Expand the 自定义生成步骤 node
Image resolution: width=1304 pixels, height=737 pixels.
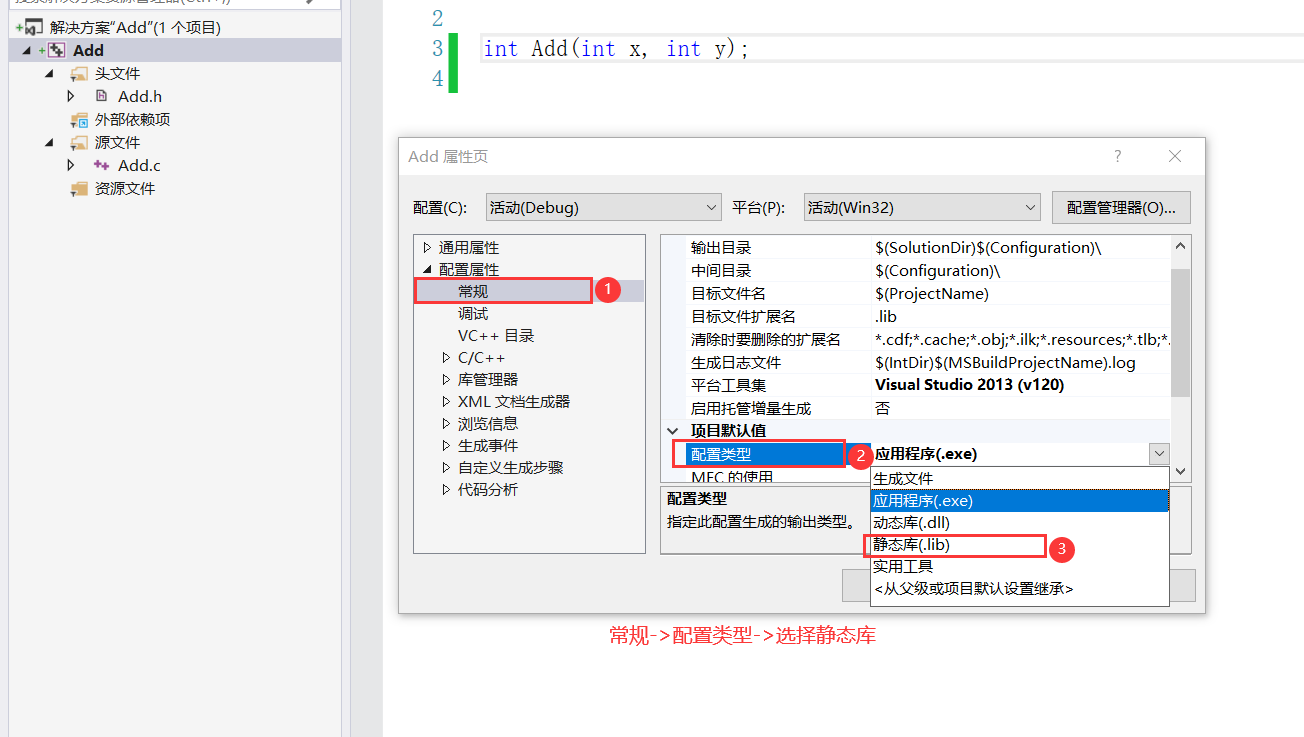point(447,467)
